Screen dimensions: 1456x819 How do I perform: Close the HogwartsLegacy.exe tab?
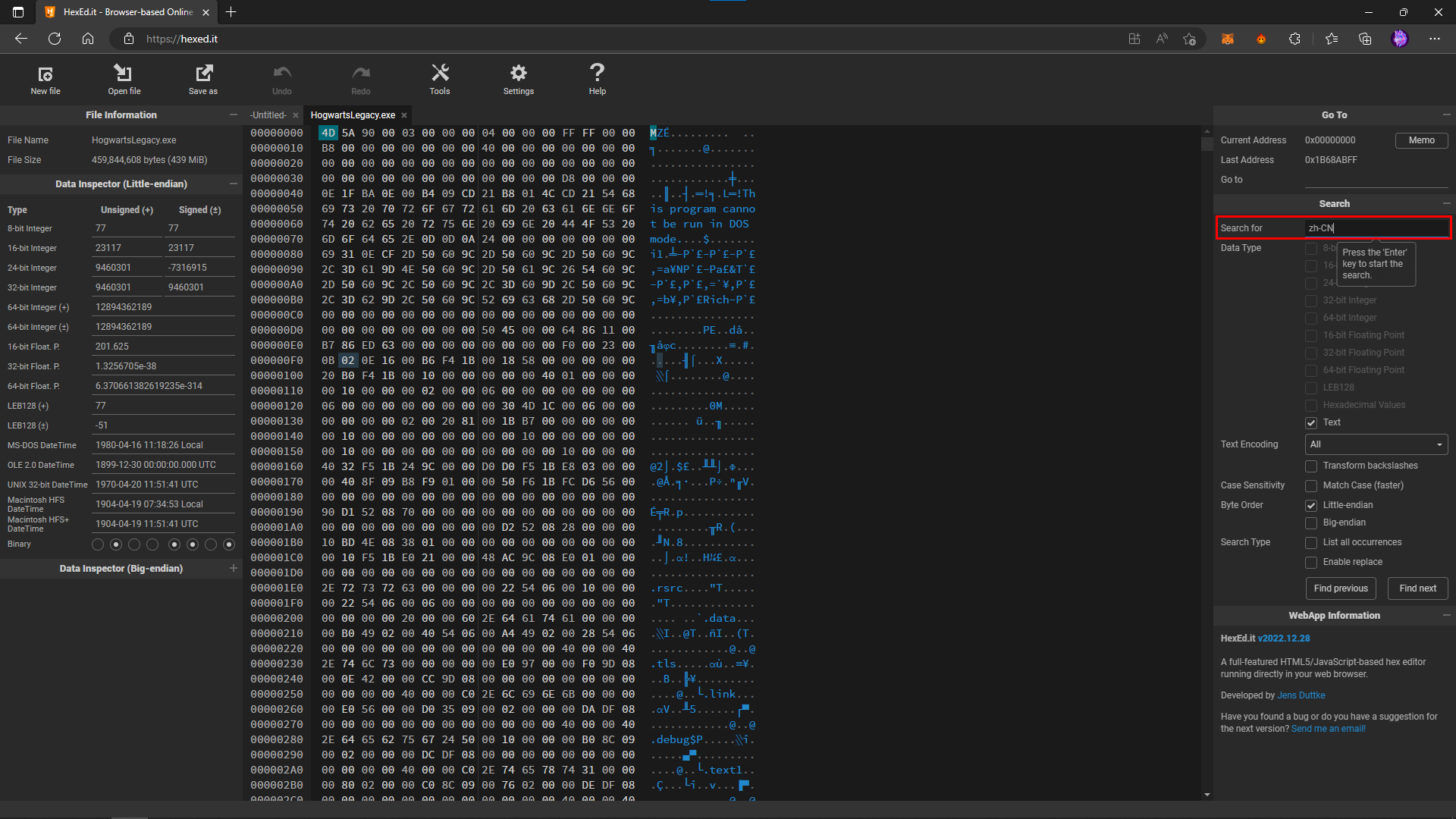(x=404, y=115)
